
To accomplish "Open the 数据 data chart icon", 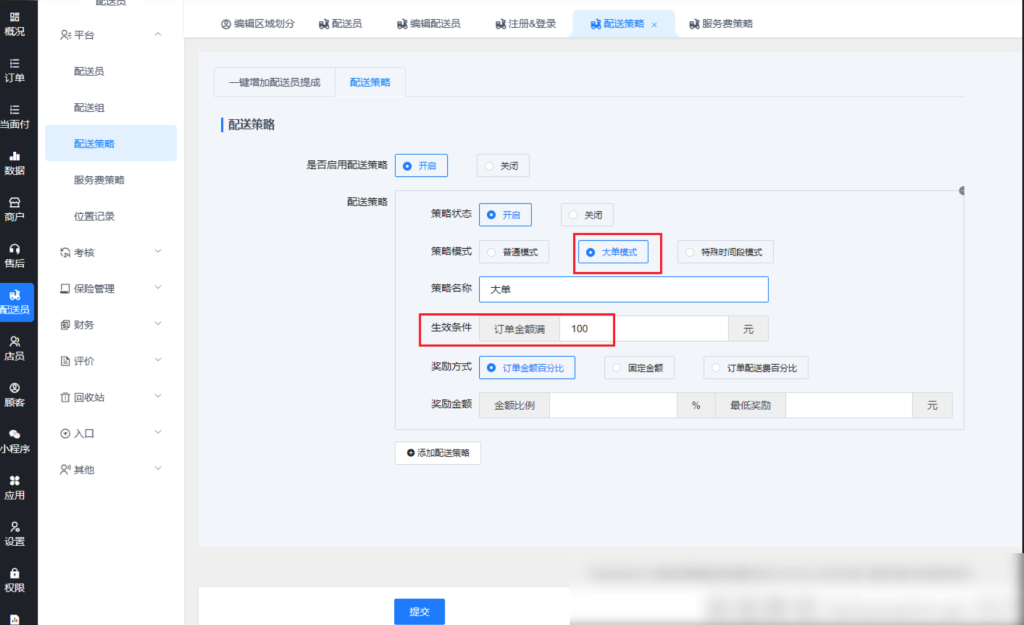I will pyautogui.click(x=15, y=163).
